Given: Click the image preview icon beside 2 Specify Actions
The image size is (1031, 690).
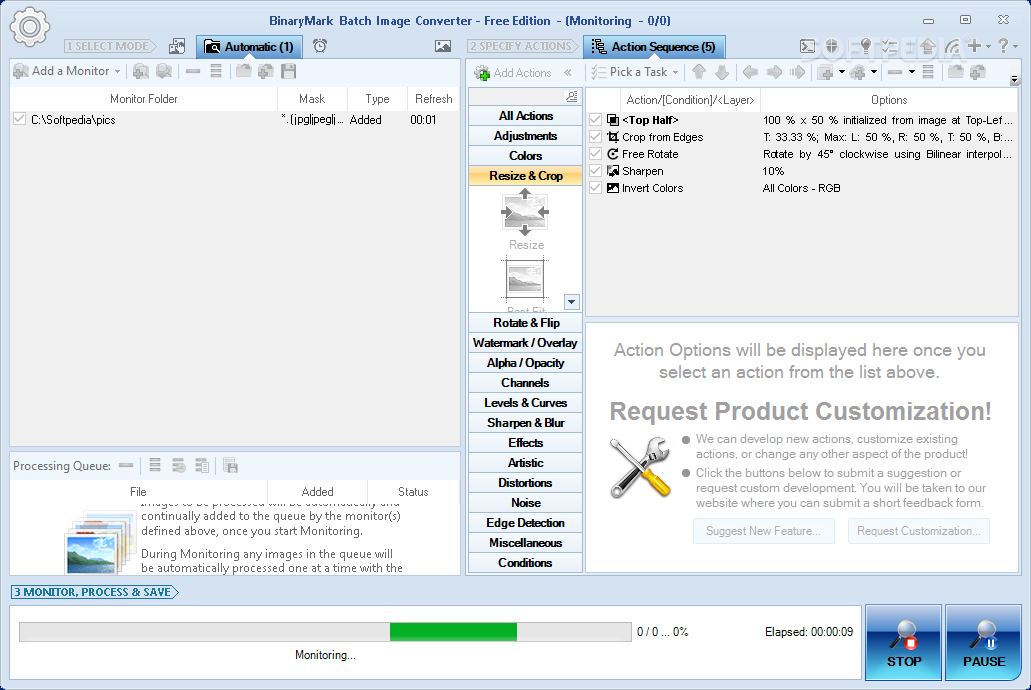Looking at the screenshot, I should (x=443, y=46).
